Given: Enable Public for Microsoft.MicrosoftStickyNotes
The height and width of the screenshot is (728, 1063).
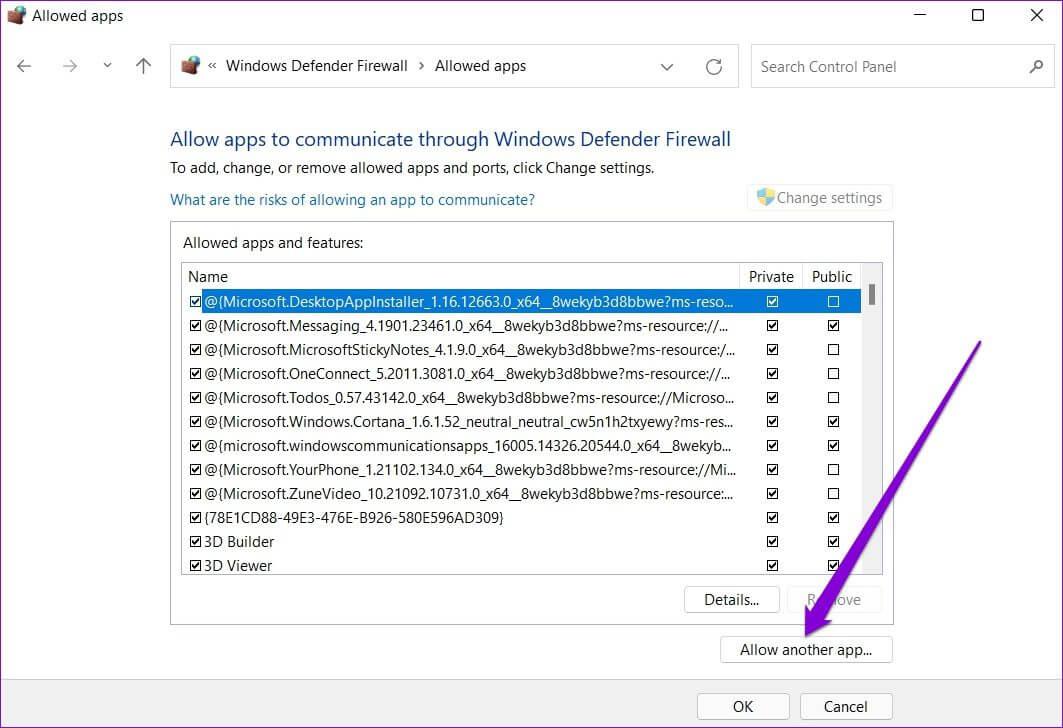Looking at the screenshot, I should 833,350.
